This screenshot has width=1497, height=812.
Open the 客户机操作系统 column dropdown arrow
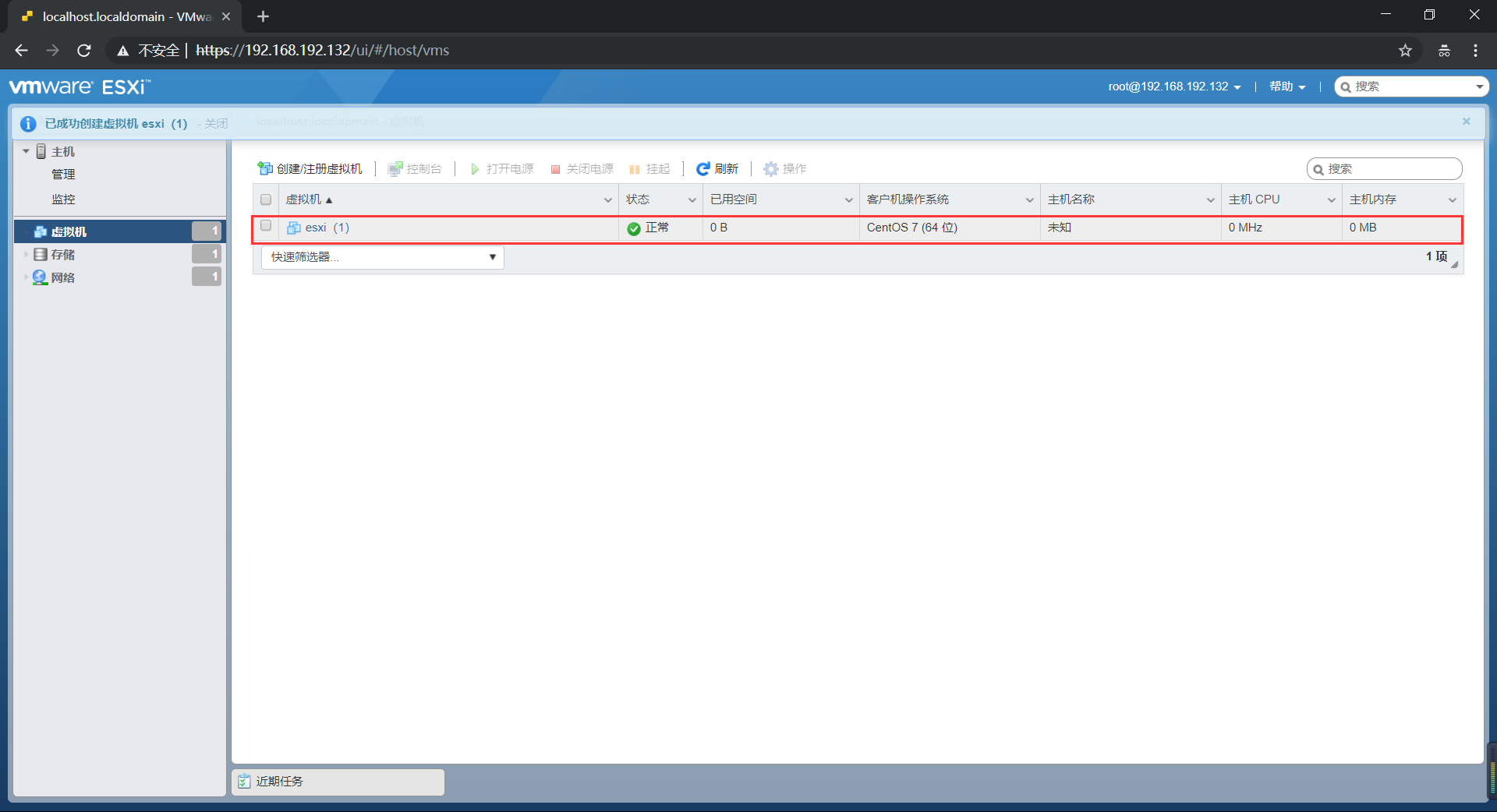coord(1029,200)
